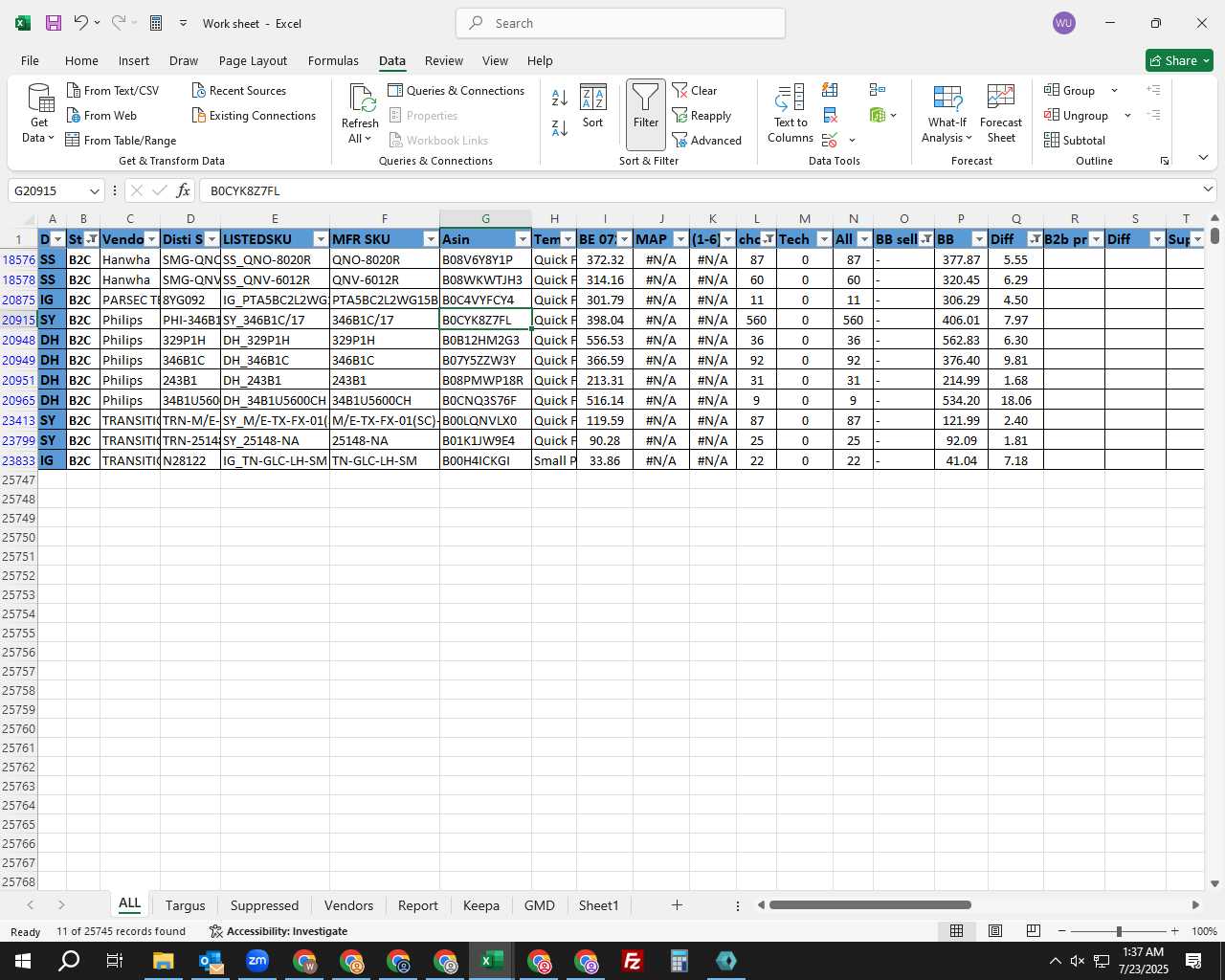Insert a Subtotal

tap(1075, 140)
